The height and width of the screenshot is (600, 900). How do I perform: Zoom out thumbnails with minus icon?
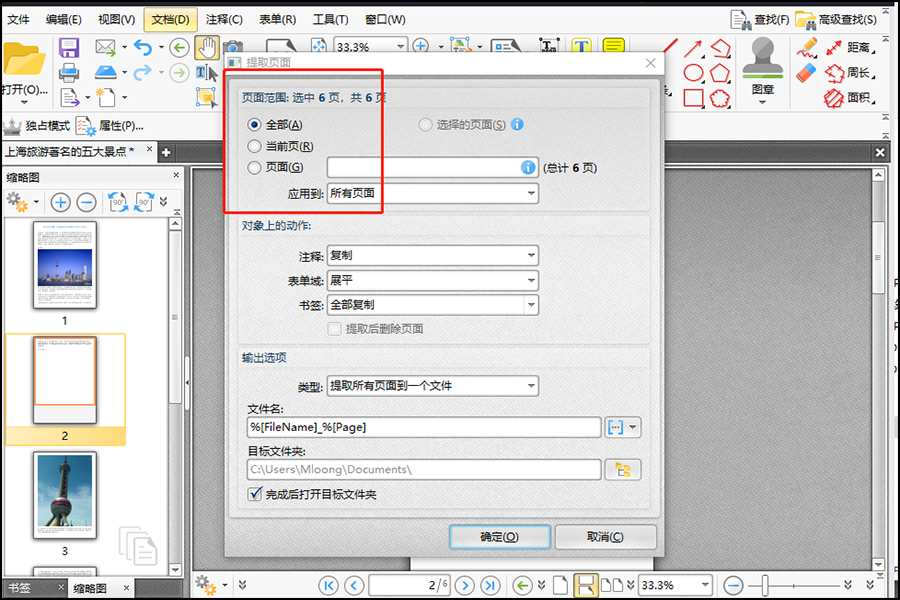coord(87,202)
